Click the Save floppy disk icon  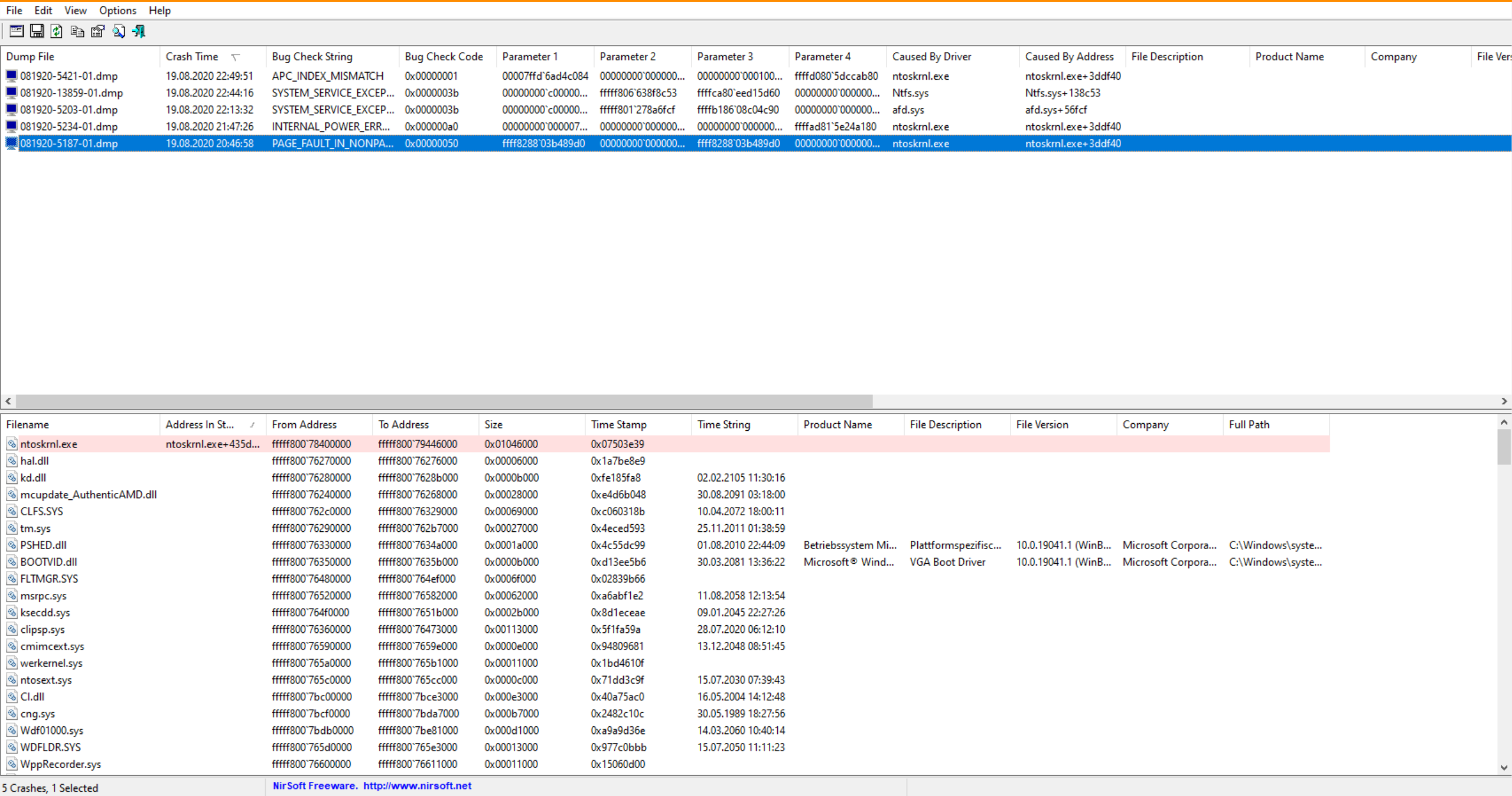coord(37,31)
